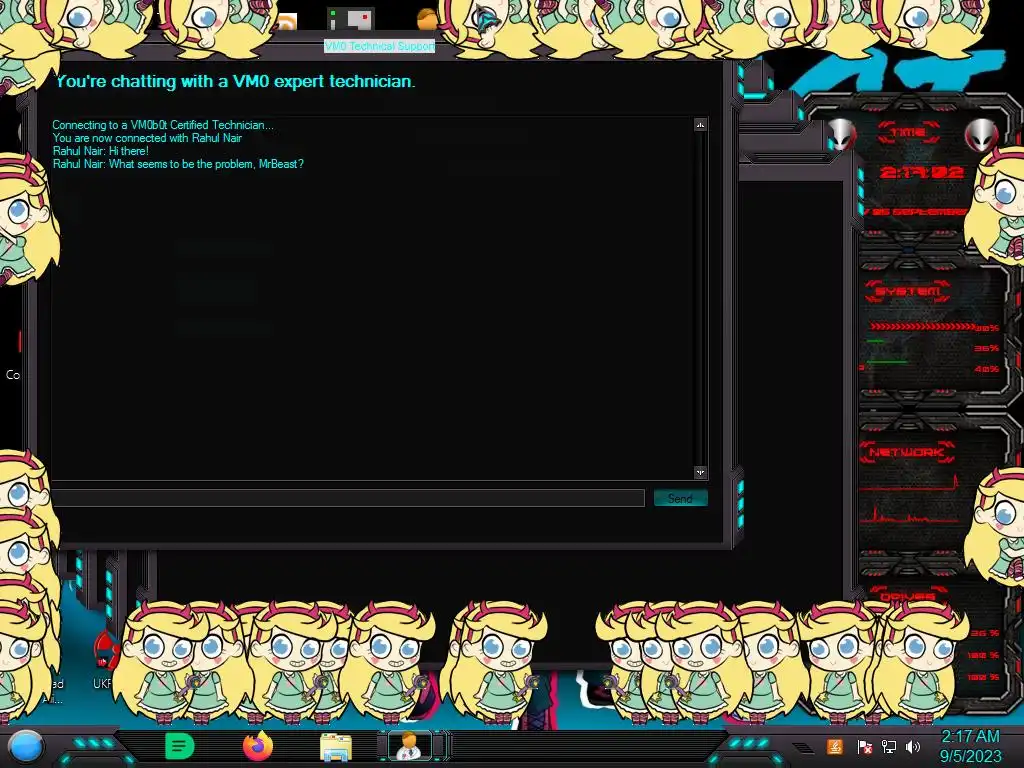Launch Firefox from the taskbar
This screenshot has width=1024, height=768.
coord(258,746)
